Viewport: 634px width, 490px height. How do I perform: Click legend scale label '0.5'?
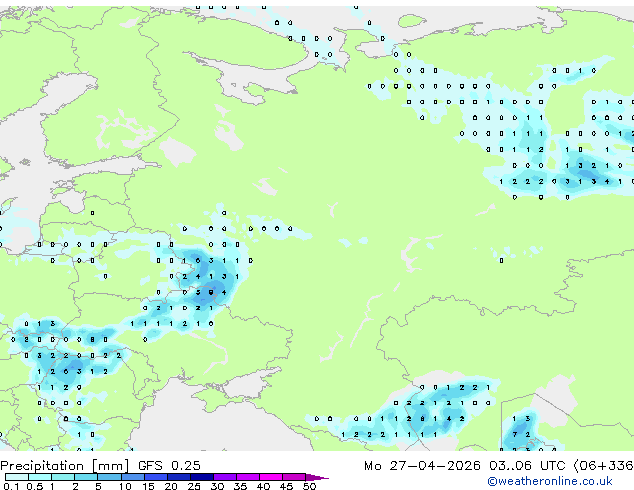(35, 486)
